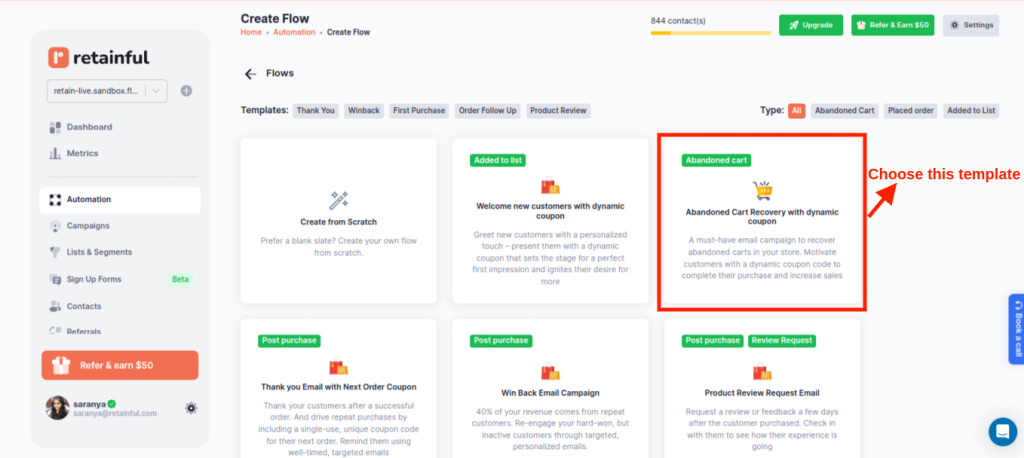Viewport: 1024px width, 458px height.
Task: Filter templates by First Purchase
Action: 419,111
